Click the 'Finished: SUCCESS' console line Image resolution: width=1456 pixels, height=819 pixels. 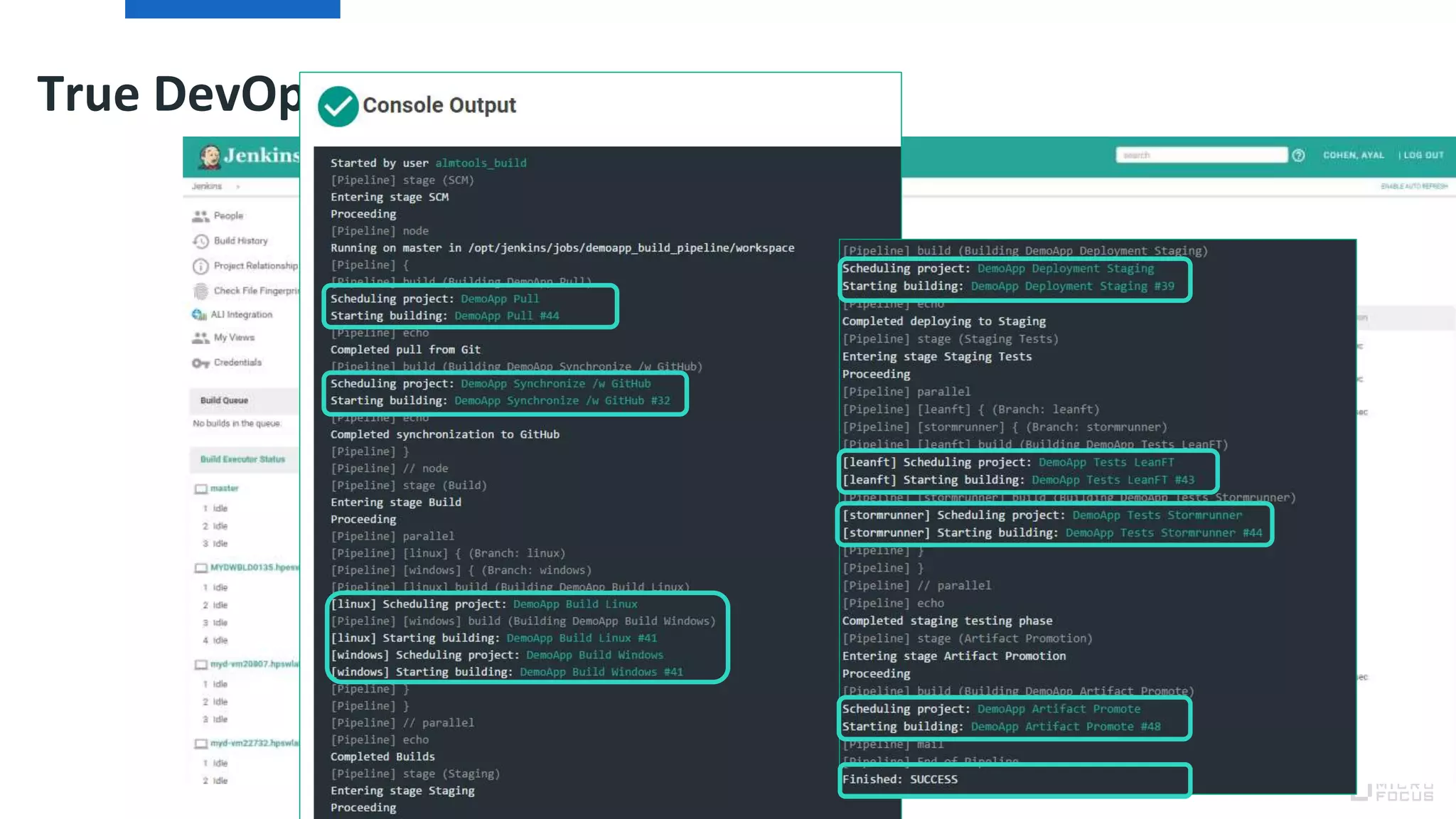[x=900, y=779]
